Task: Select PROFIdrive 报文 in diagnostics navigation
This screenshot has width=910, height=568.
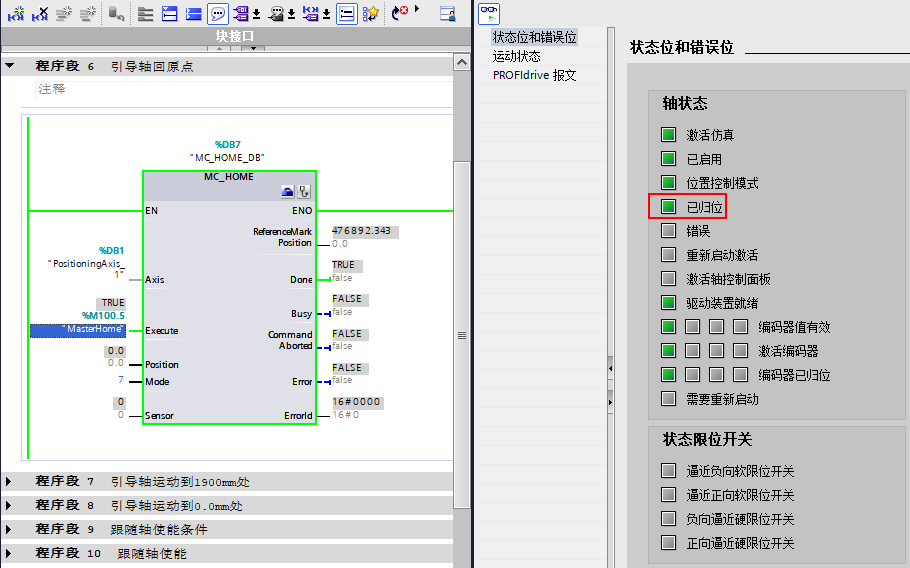Action: tap(535, 75)
